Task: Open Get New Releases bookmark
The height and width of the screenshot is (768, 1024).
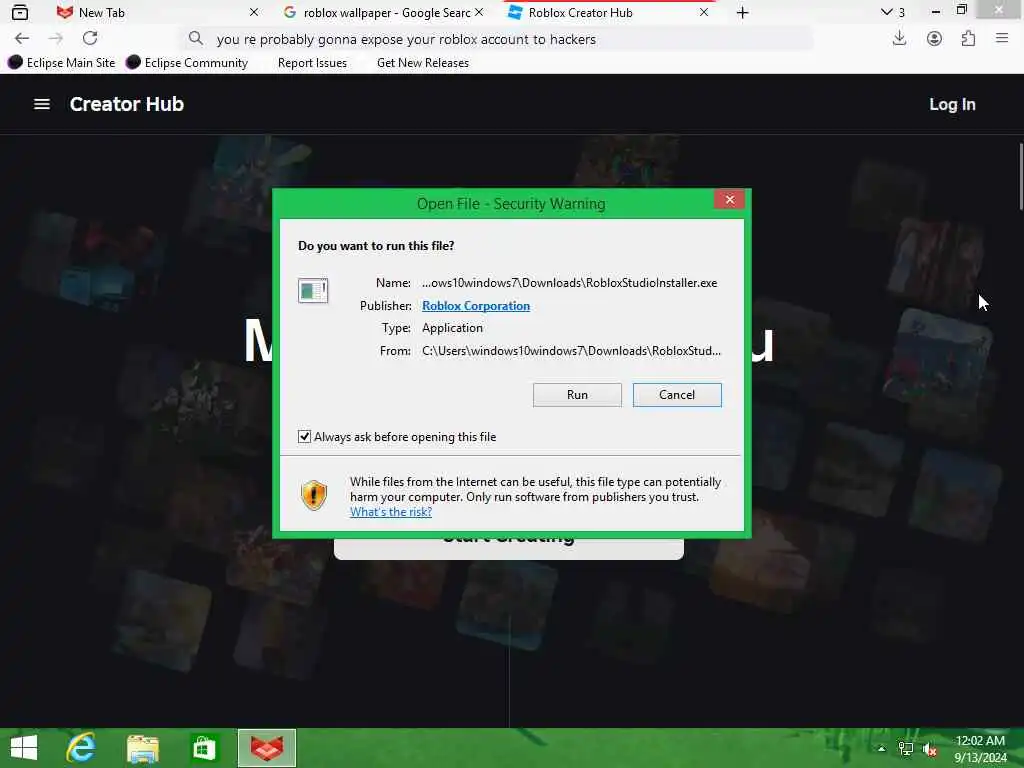Action: (x=423, y=63)
